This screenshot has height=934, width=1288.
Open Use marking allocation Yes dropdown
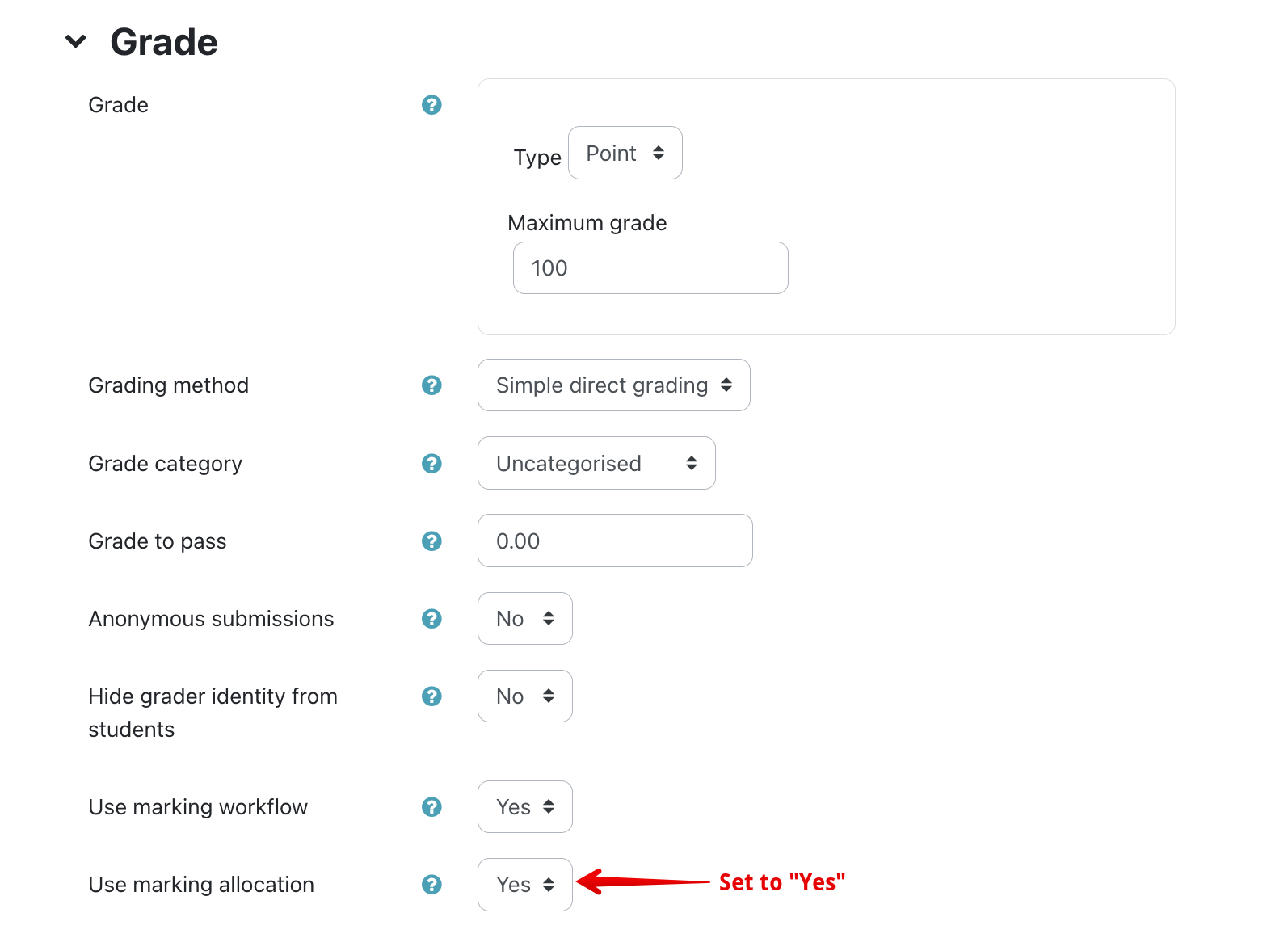coord(524,885)
